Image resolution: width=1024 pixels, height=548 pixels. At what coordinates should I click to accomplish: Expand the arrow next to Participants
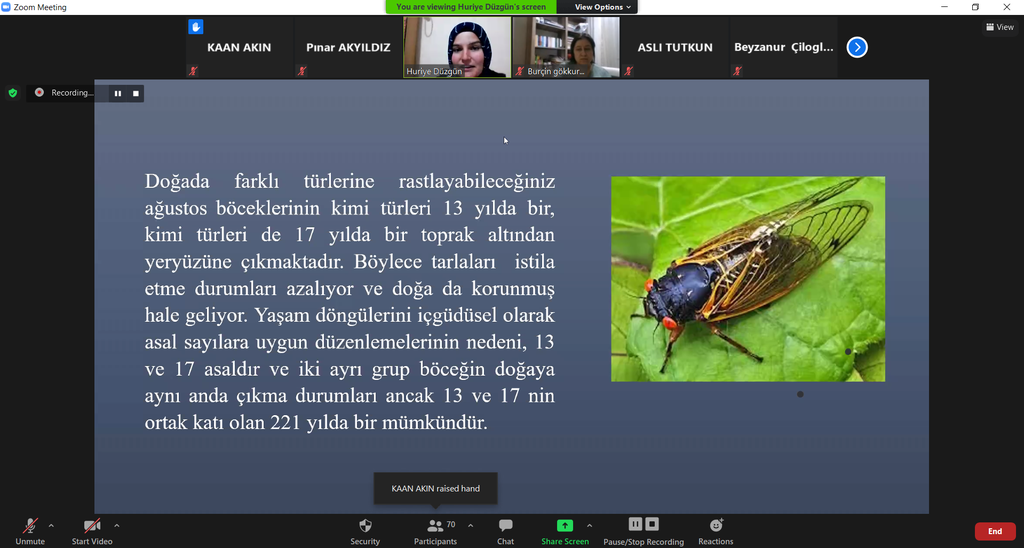pos(470,526)
